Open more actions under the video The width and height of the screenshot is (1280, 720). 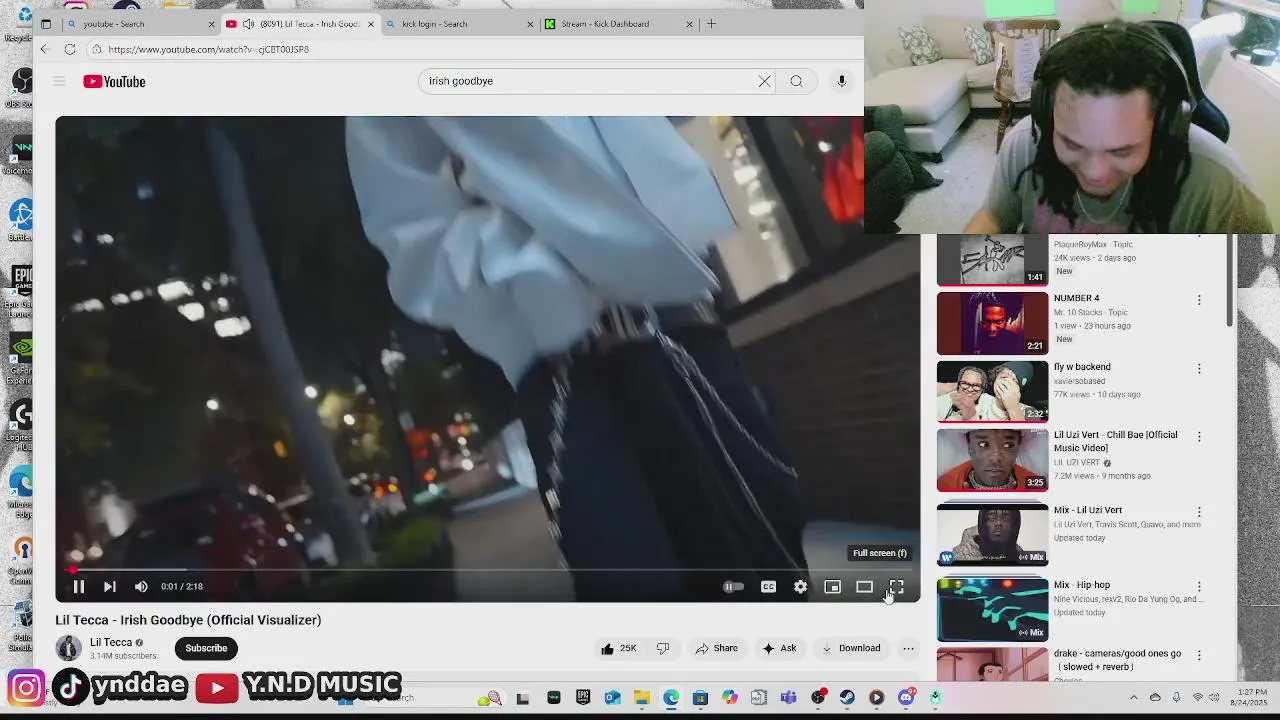pyautogui.click(x=908, y=648)
